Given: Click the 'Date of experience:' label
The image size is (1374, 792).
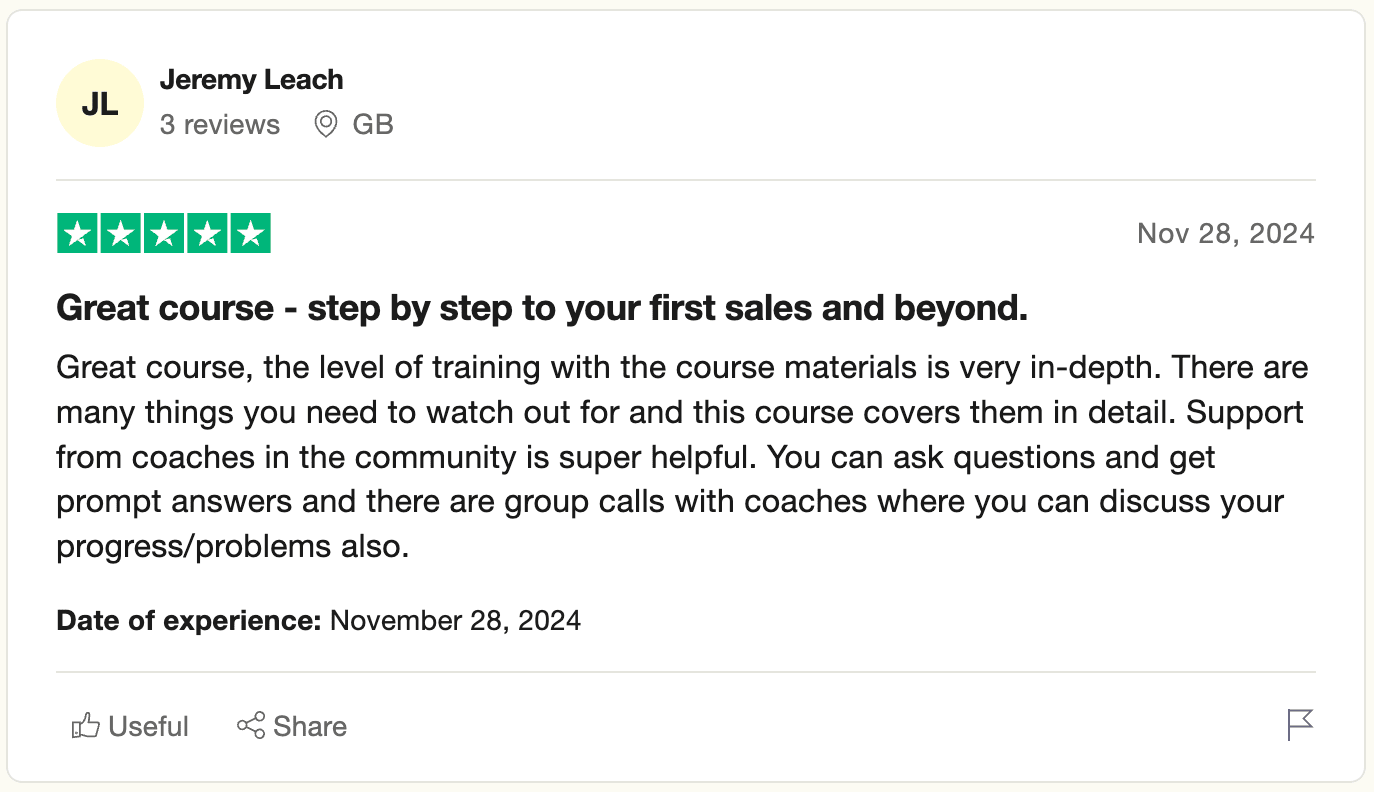Looking at the screenshot, I should tap(188, 621).
